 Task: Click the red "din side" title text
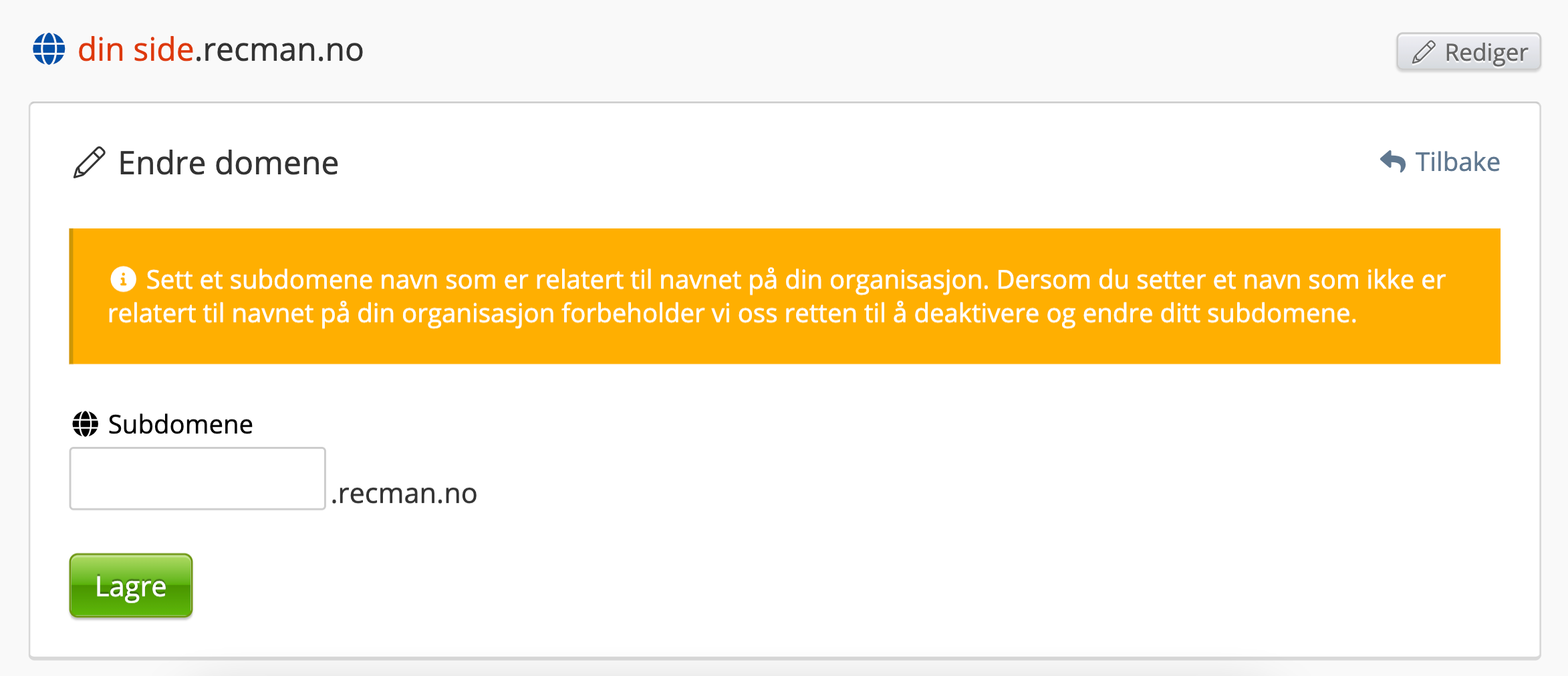136,50
